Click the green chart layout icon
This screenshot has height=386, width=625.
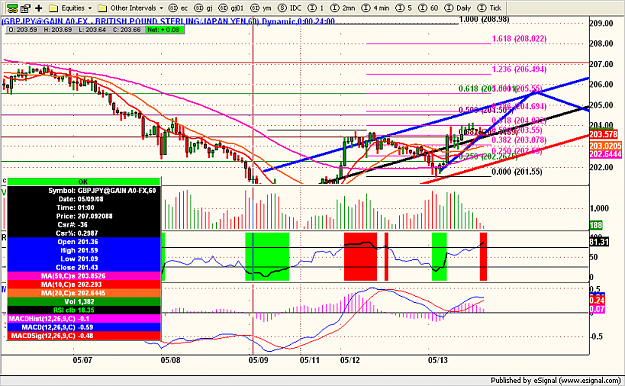12,8
